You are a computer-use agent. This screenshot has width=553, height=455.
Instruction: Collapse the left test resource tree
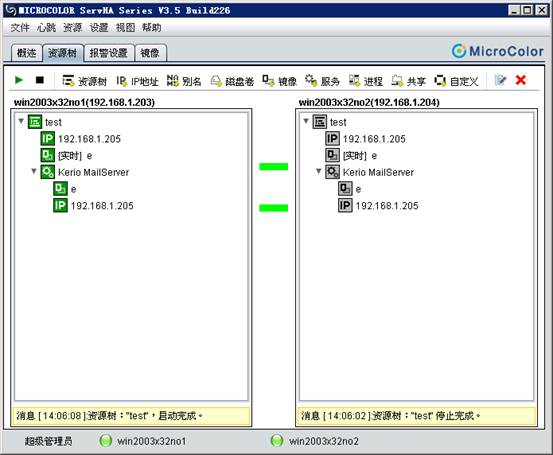pos(21,121)
